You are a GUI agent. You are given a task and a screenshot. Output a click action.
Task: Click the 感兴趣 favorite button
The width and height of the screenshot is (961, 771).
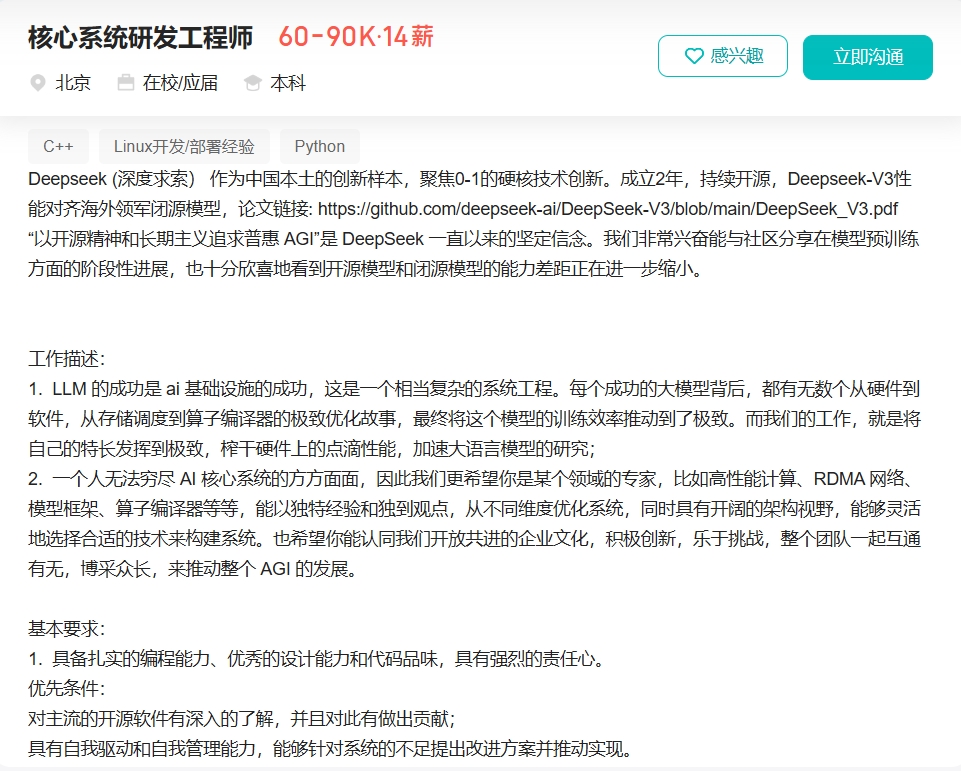(723, 56)
